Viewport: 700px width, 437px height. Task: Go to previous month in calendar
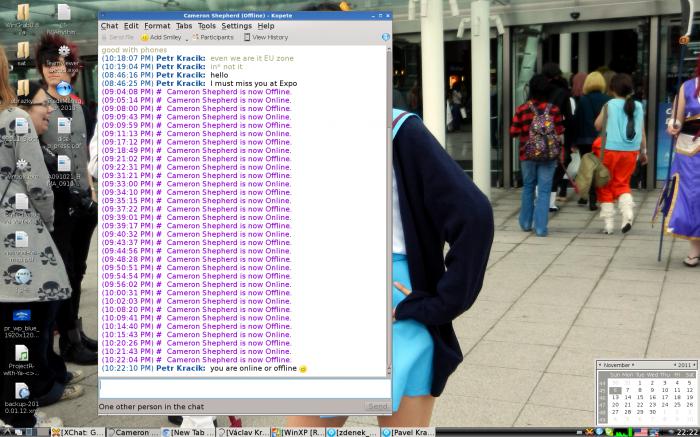pos(600,365)
